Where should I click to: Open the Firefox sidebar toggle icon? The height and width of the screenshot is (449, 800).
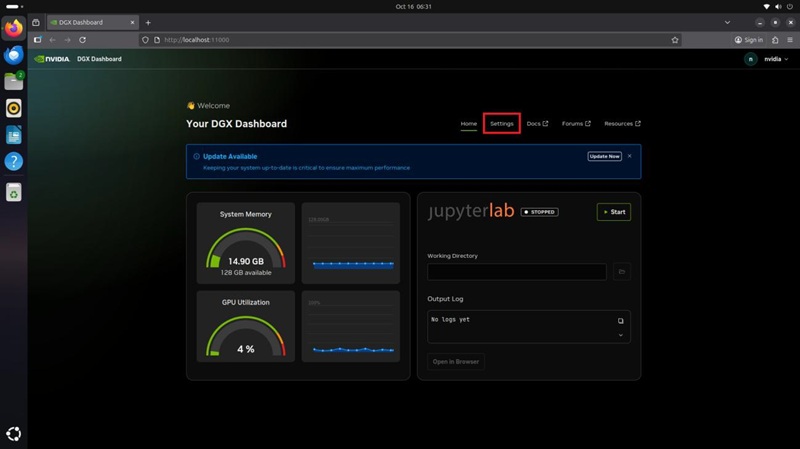(38, 40)
